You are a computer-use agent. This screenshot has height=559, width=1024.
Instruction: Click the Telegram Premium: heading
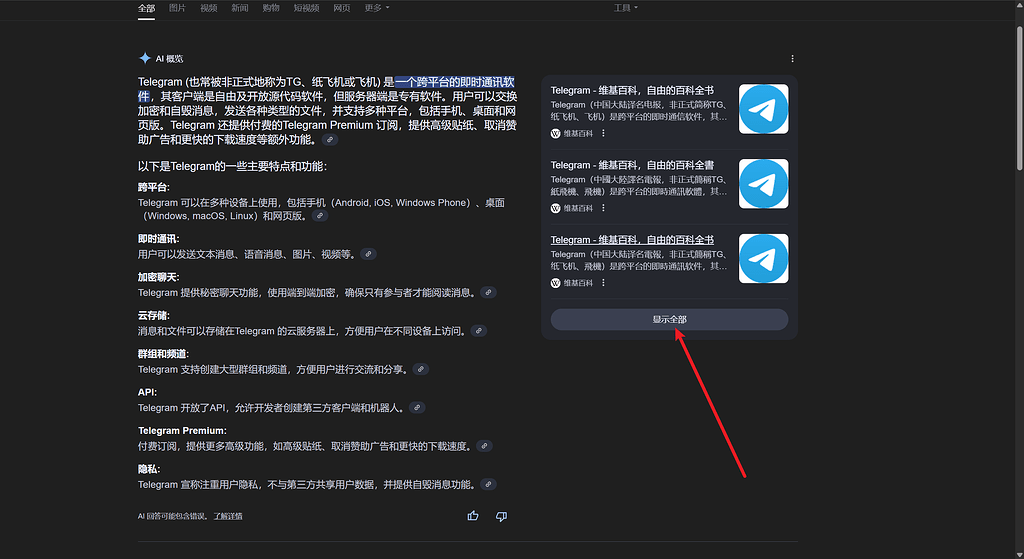(182, 431)
